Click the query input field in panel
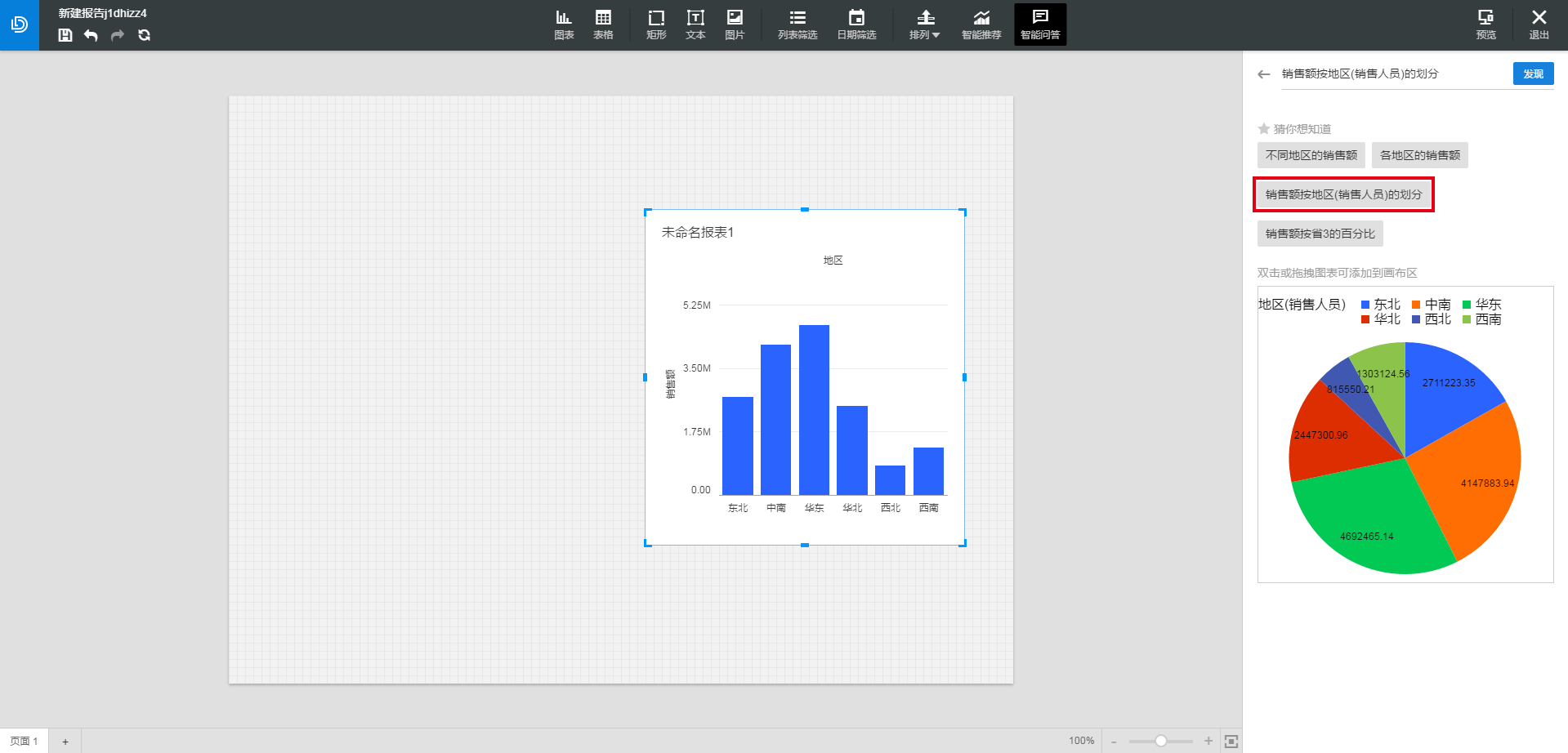Screen dimensions: 1568x753 click(1392, 74)
